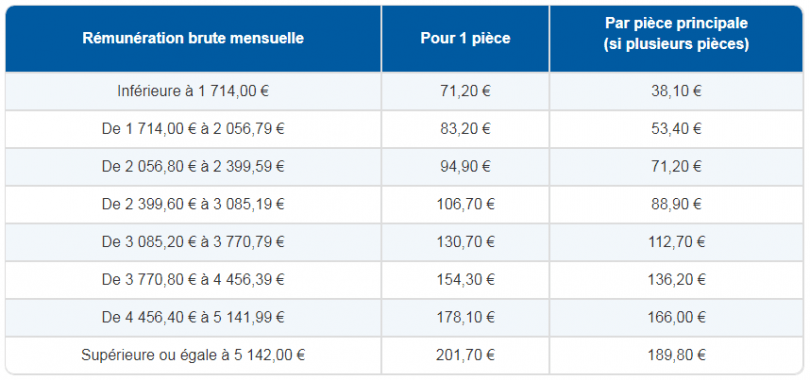Click the "De 2 056,80 € à 2 399,59 €" cell
The width and height of the screenshot is (810, 380).
coord(193,167)
